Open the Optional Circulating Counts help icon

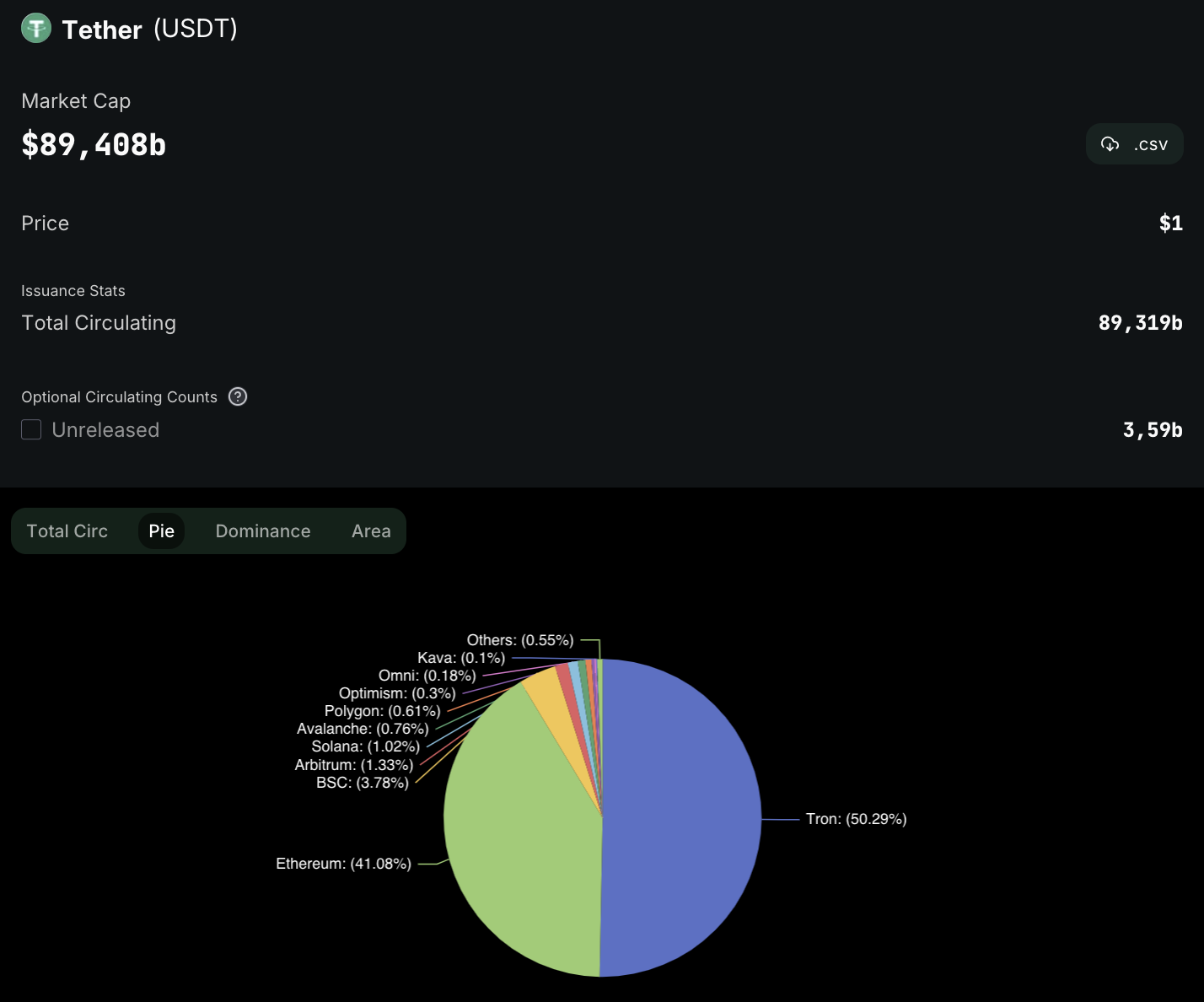[x=238, y=396]
